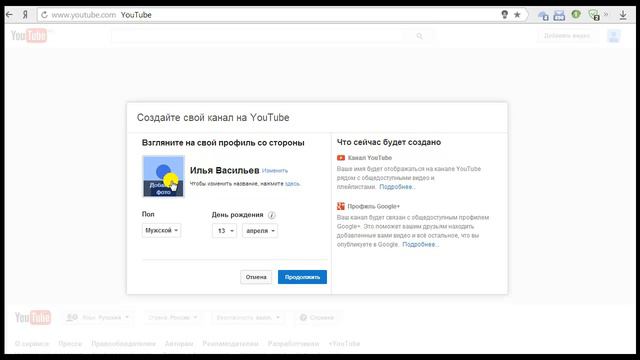Screen dimensions: 640x360
Task: Open the cloud extension with badge
Action: click(543, 16)
